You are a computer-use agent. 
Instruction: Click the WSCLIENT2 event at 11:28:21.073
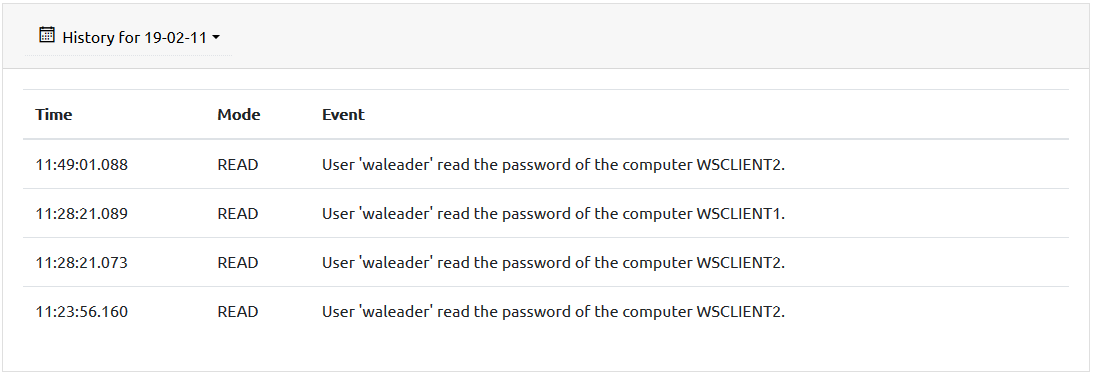pyautogui.click(x=554, y=263)
